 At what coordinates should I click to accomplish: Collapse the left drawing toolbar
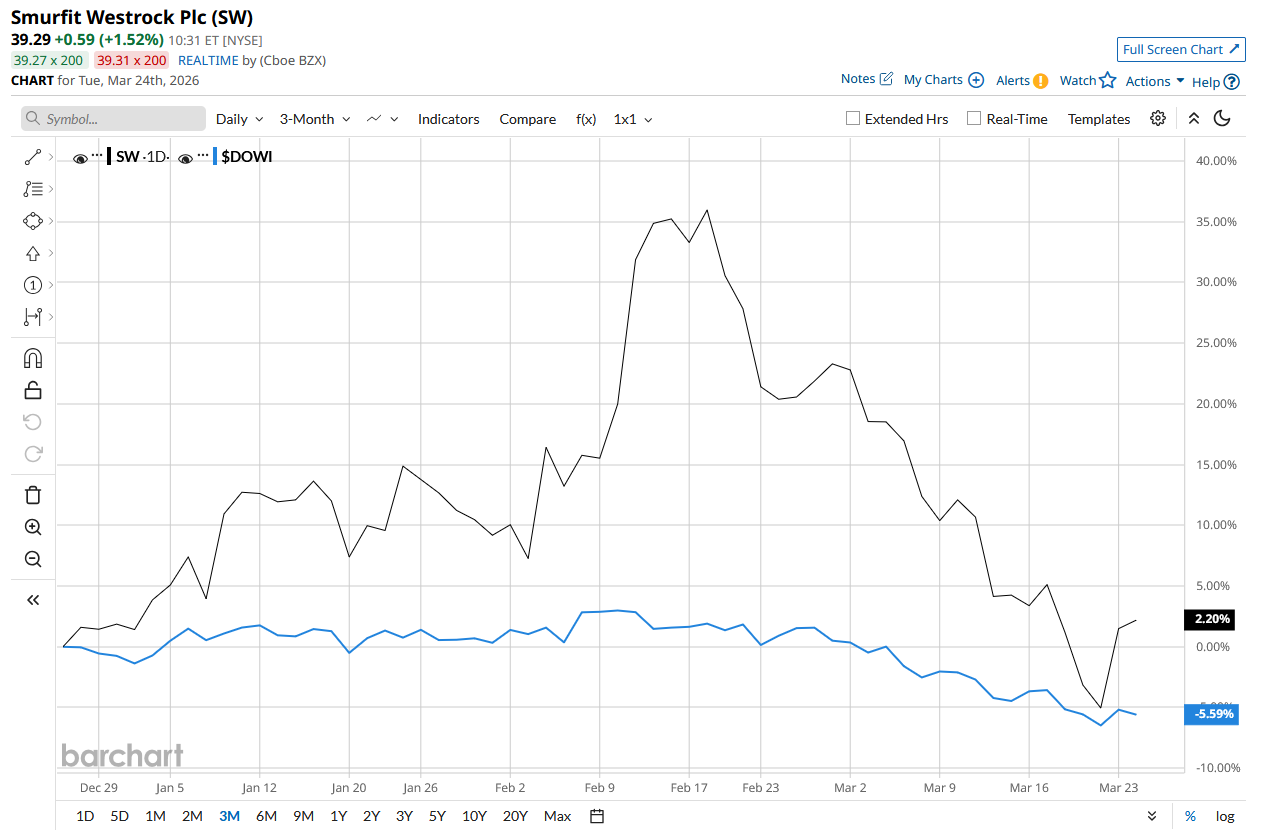[x=32, y=600]
